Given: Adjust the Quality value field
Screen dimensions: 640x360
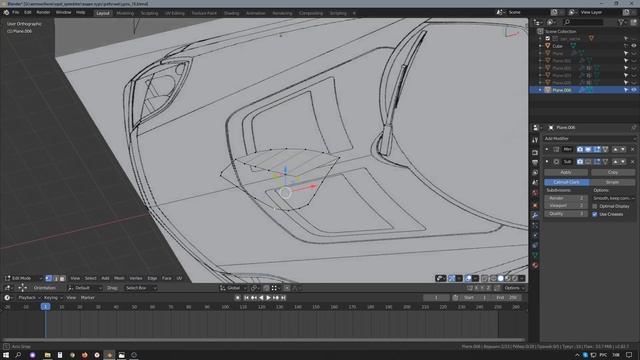Looking at the screenshot, I should pyautogui.click(x=566, y=214).
